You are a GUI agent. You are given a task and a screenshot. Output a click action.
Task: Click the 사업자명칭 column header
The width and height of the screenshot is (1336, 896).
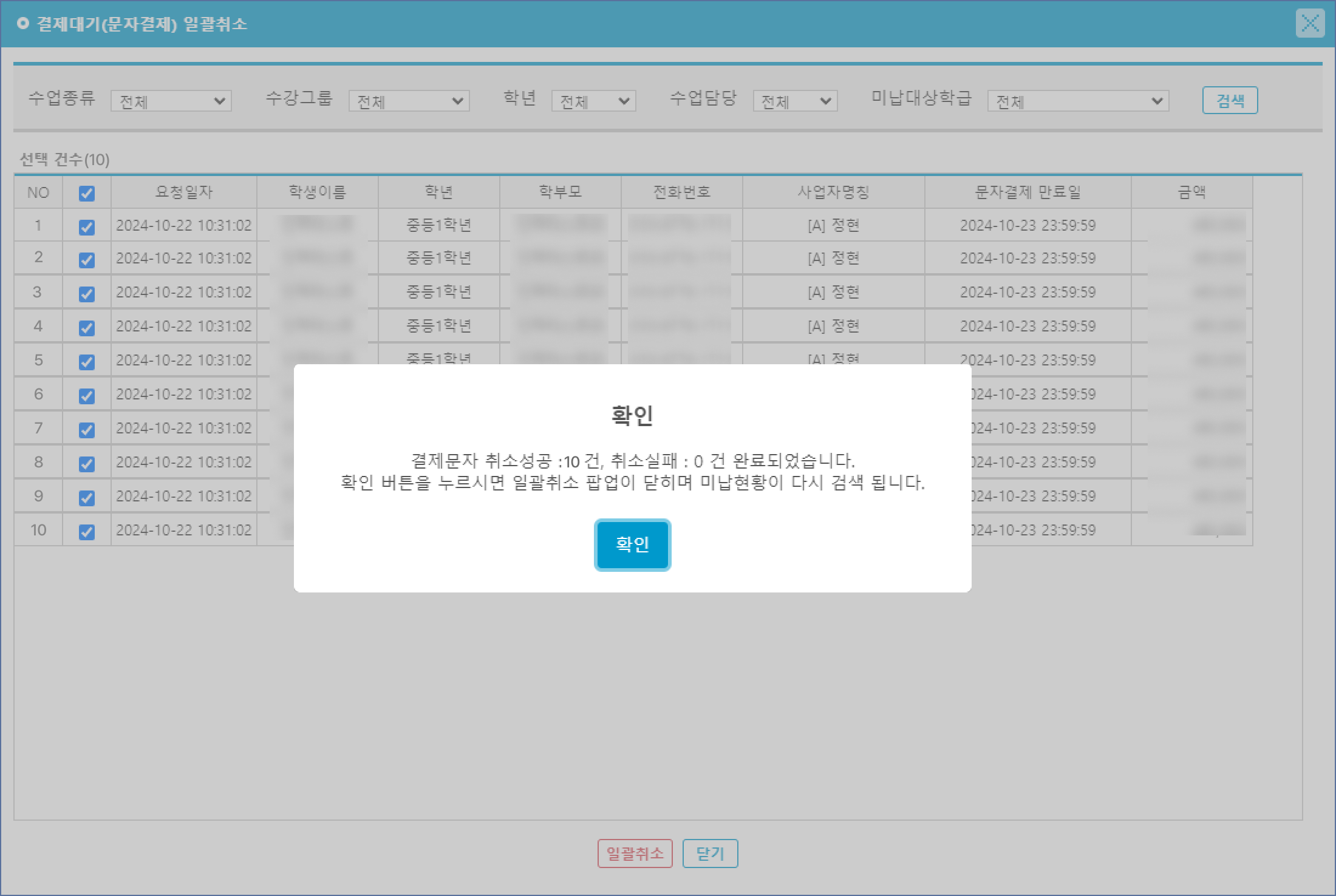(833, 192)
